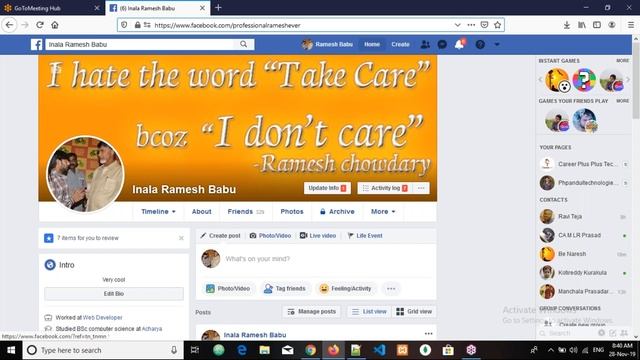The image size is (640, 360).
Task: Close the Inala Ramesh Babu tab
Action: 202,8
